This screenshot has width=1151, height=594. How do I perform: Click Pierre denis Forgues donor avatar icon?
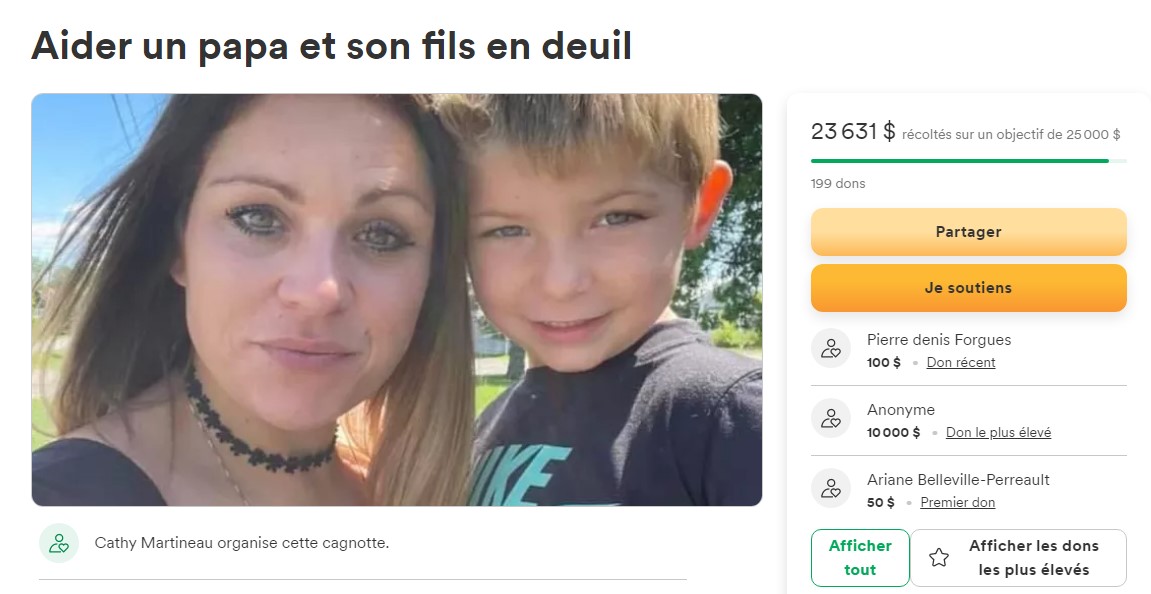click(x=831, y=348)
